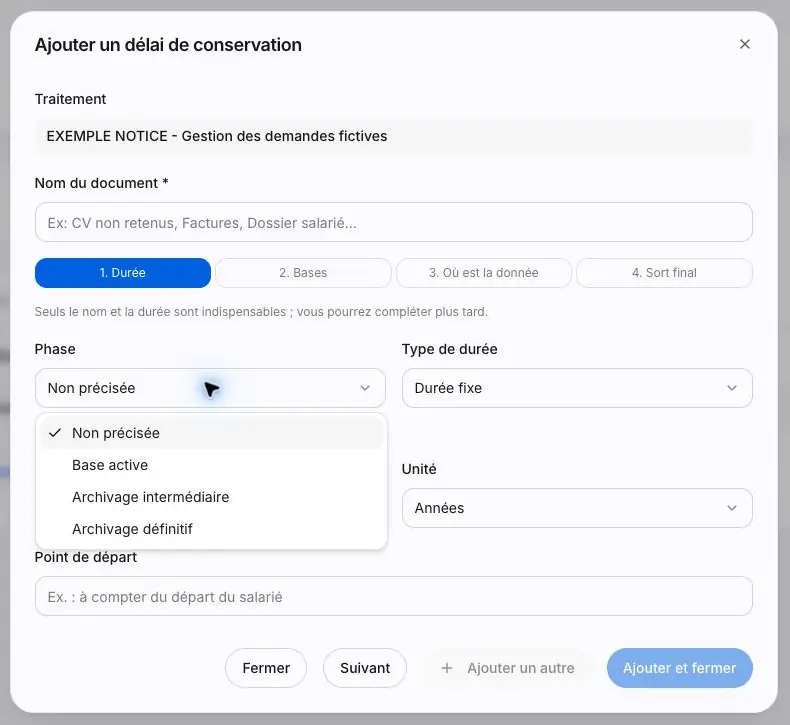The height and width of the screenshot is (725, 790).
Task: Choose Archivage définitif option
Action: pyautogui.click(x=211, y=529)
